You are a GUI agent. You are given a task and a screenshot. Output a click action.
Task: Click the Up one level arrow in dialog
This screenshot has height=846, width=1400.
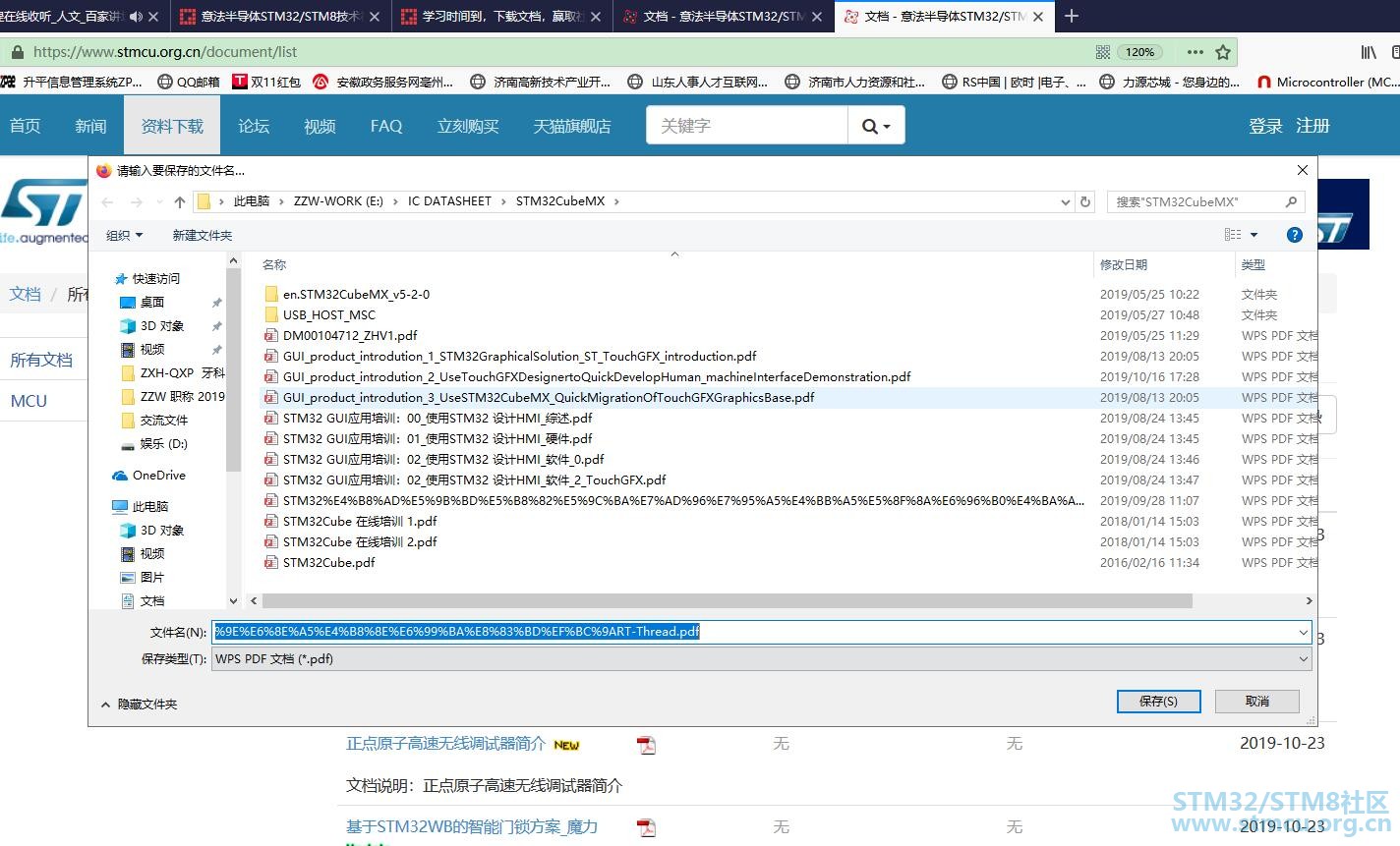[x=180, y=201]
